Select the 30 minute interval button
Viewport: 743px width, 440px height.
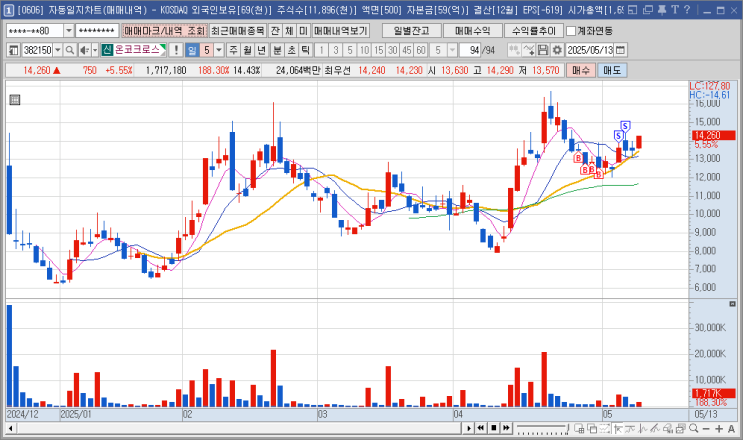(392, 50)
